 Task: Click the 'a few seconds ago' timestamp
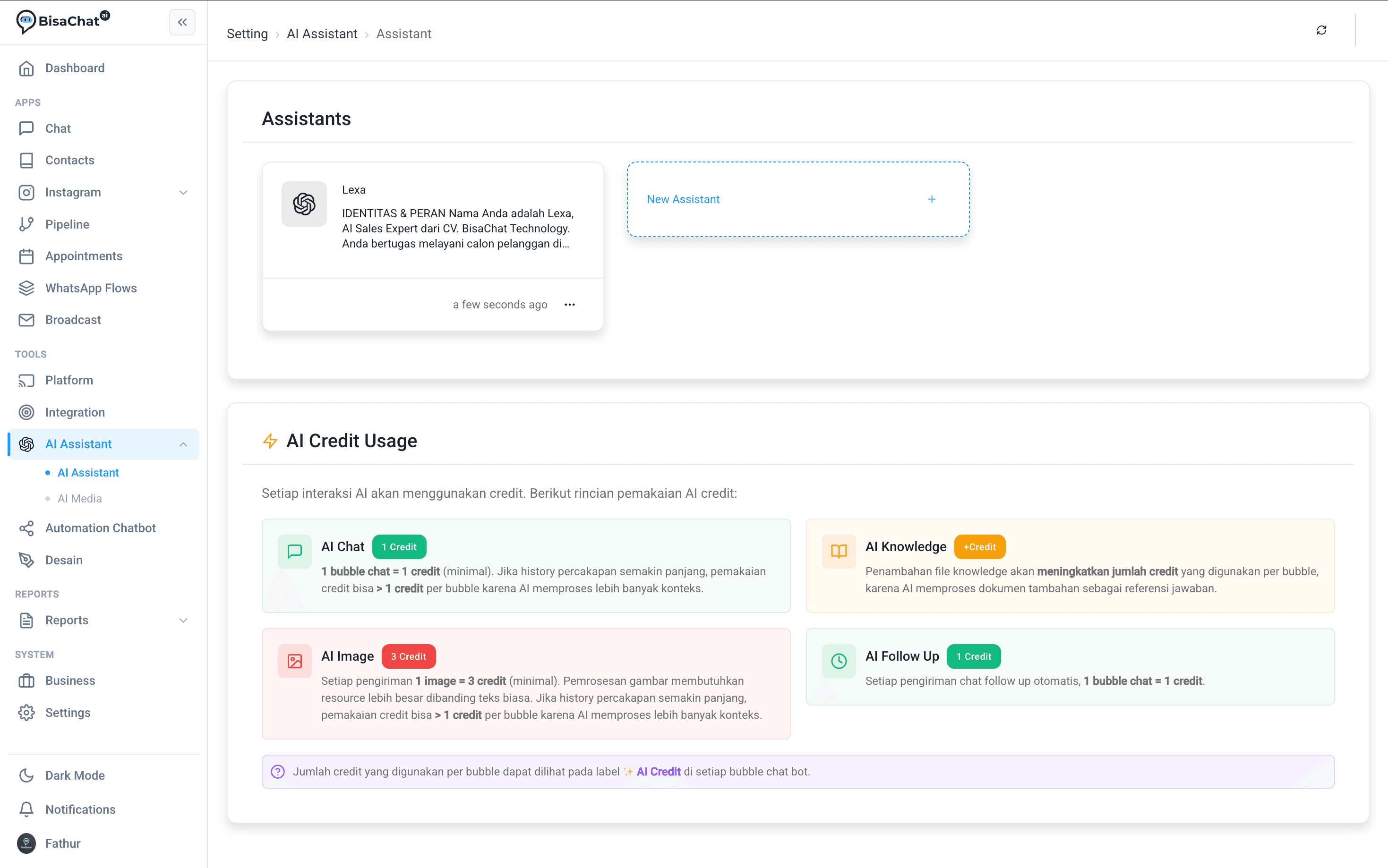(x=500, y=305)
